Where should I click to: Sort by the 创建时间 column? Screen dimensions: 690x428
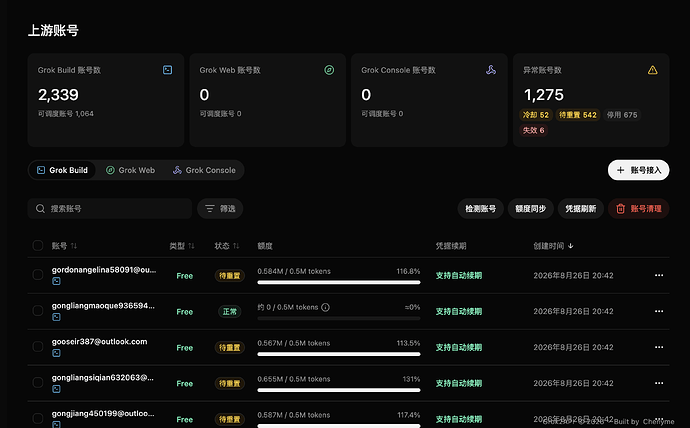[553, 246]
